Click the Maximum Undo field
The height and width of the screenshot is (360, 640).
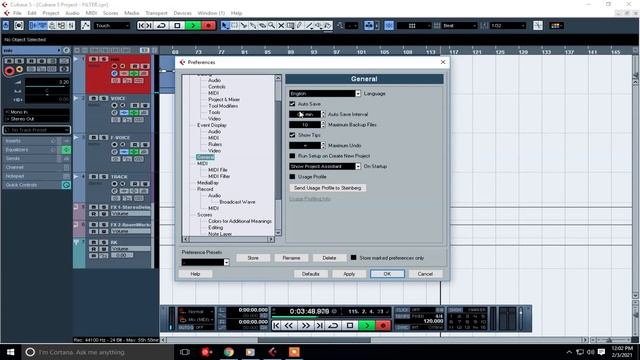(305, 145)
